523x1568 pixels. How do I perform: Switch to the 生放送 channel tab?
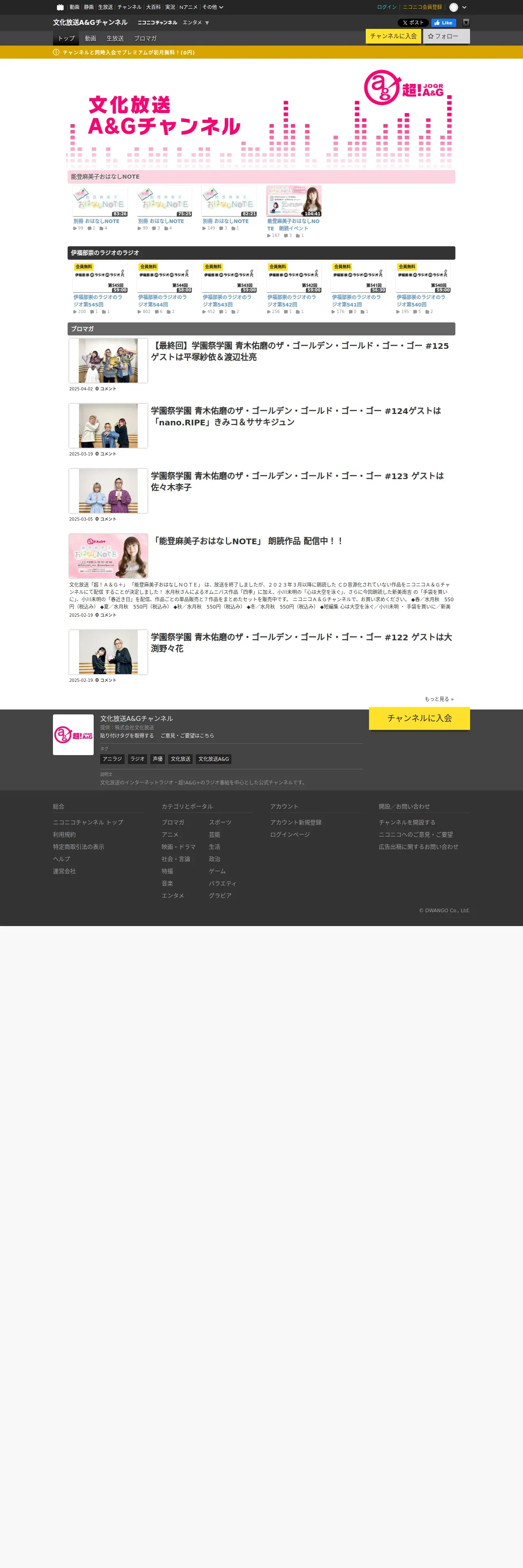click(x=115, y=38)
